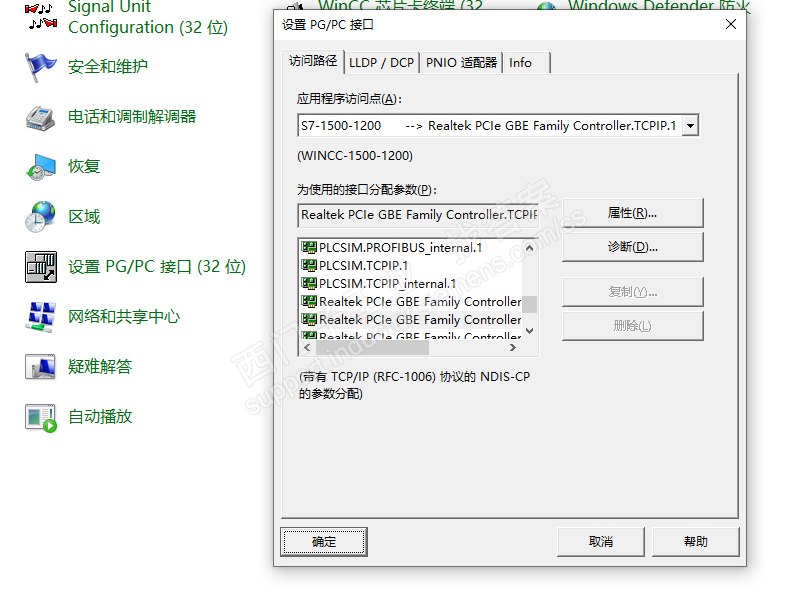
Task: Click the 设置 PG/PC 接口 (32 位) link
Action: pyautogui.click(x=157, y=267)
